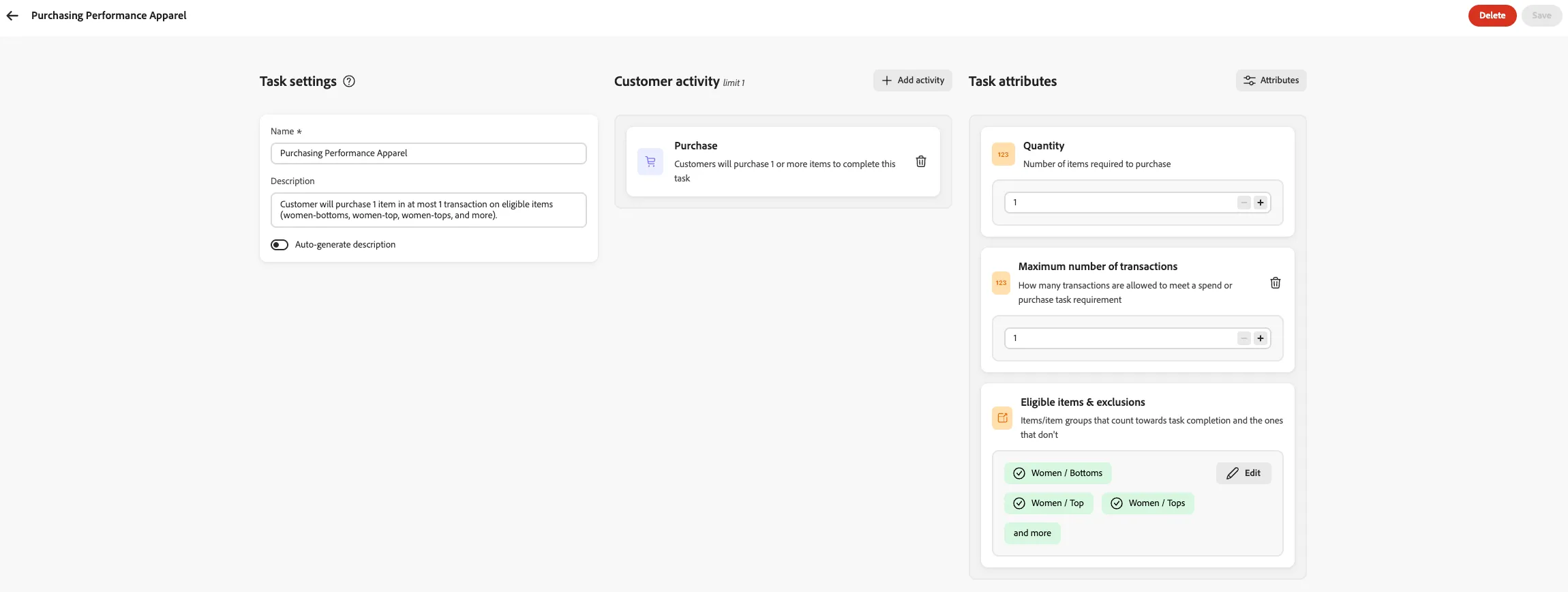Click the "Task attributes" heading
1568x592 pixels.
[1013, 81]
